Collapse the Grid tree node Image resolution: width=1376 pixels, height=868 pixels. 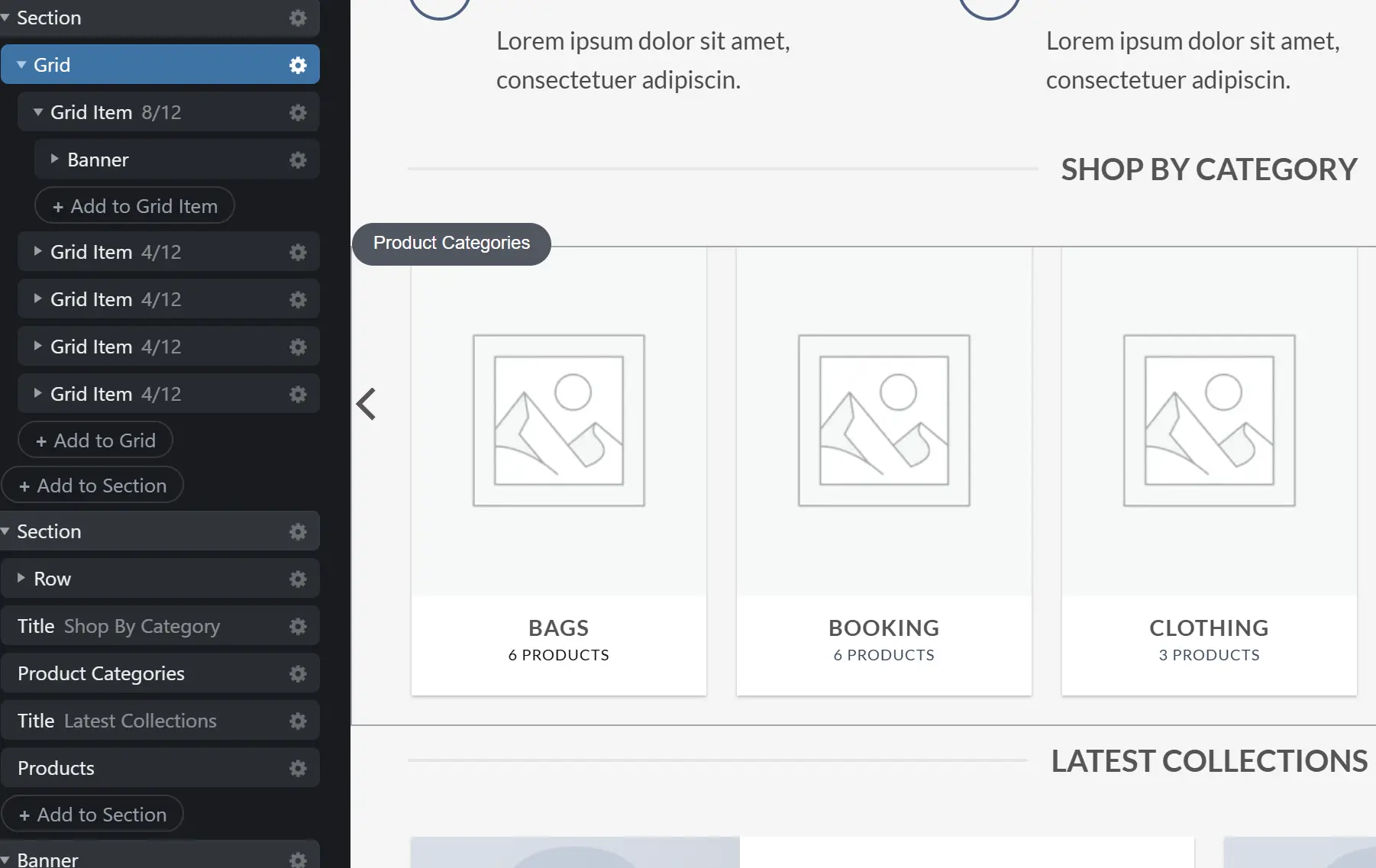[21, 65]
